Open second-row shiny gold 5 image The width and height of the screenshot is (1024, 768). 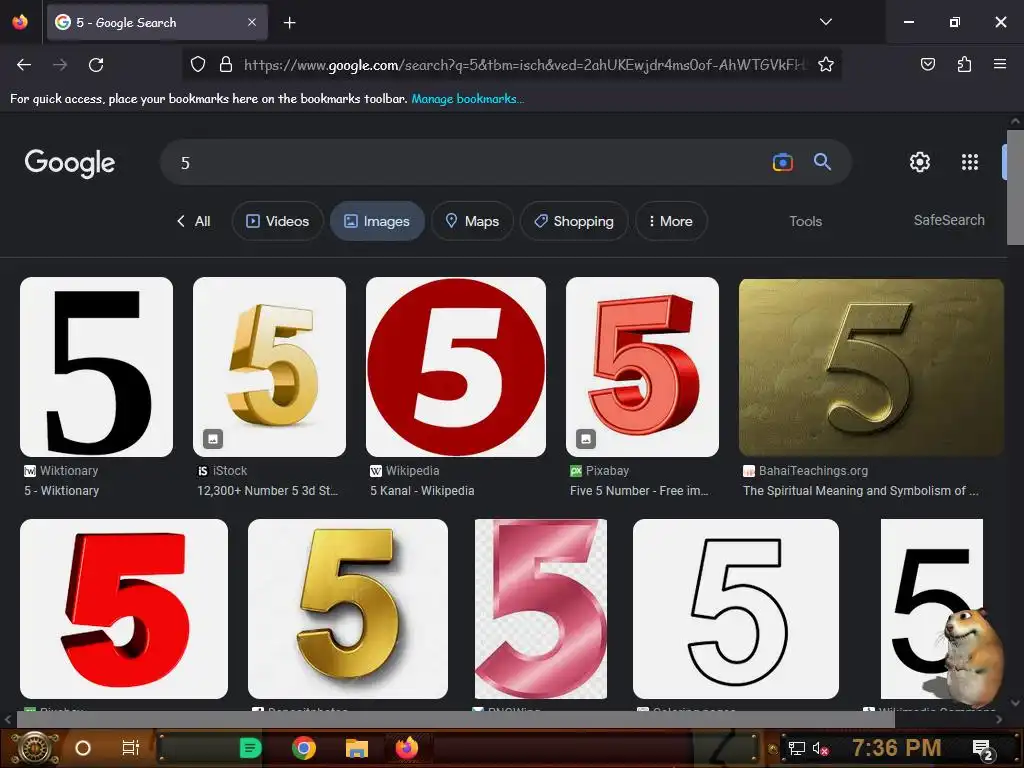coord(348,609)
